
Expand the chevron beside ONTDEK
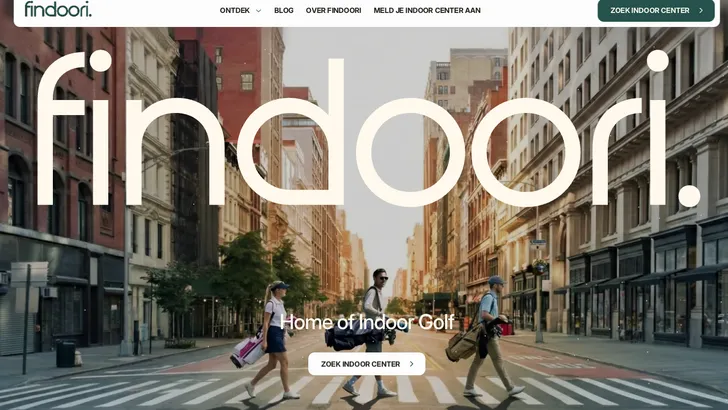click(x=259, y=11)
